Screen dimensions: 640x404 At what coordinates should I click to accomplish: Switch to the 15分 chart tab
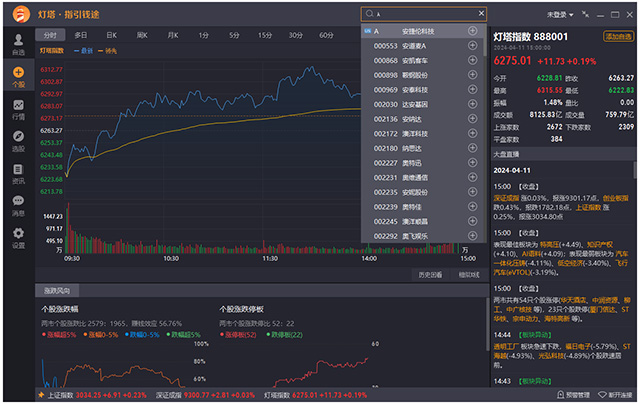pos(264,35)
